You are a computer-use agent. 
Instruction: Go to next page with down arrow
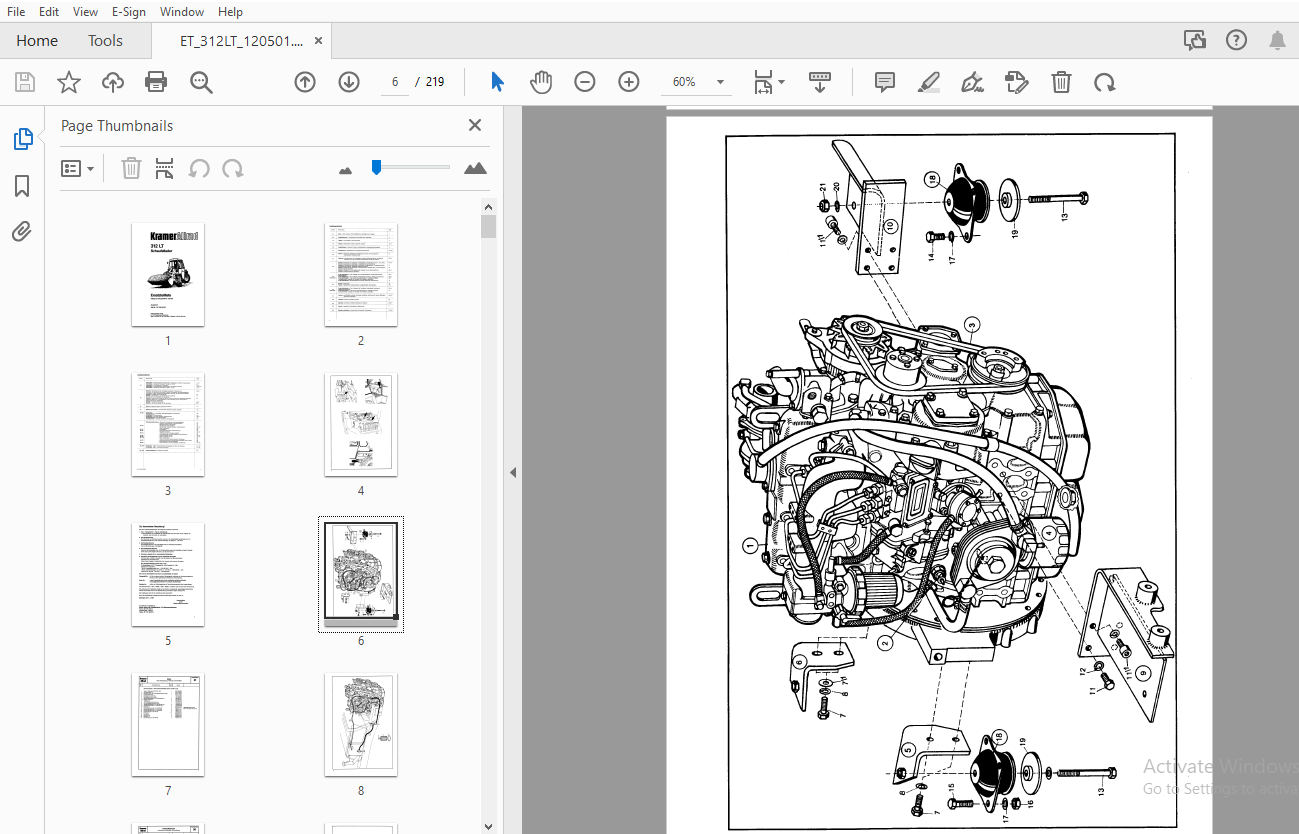point(349,82)
